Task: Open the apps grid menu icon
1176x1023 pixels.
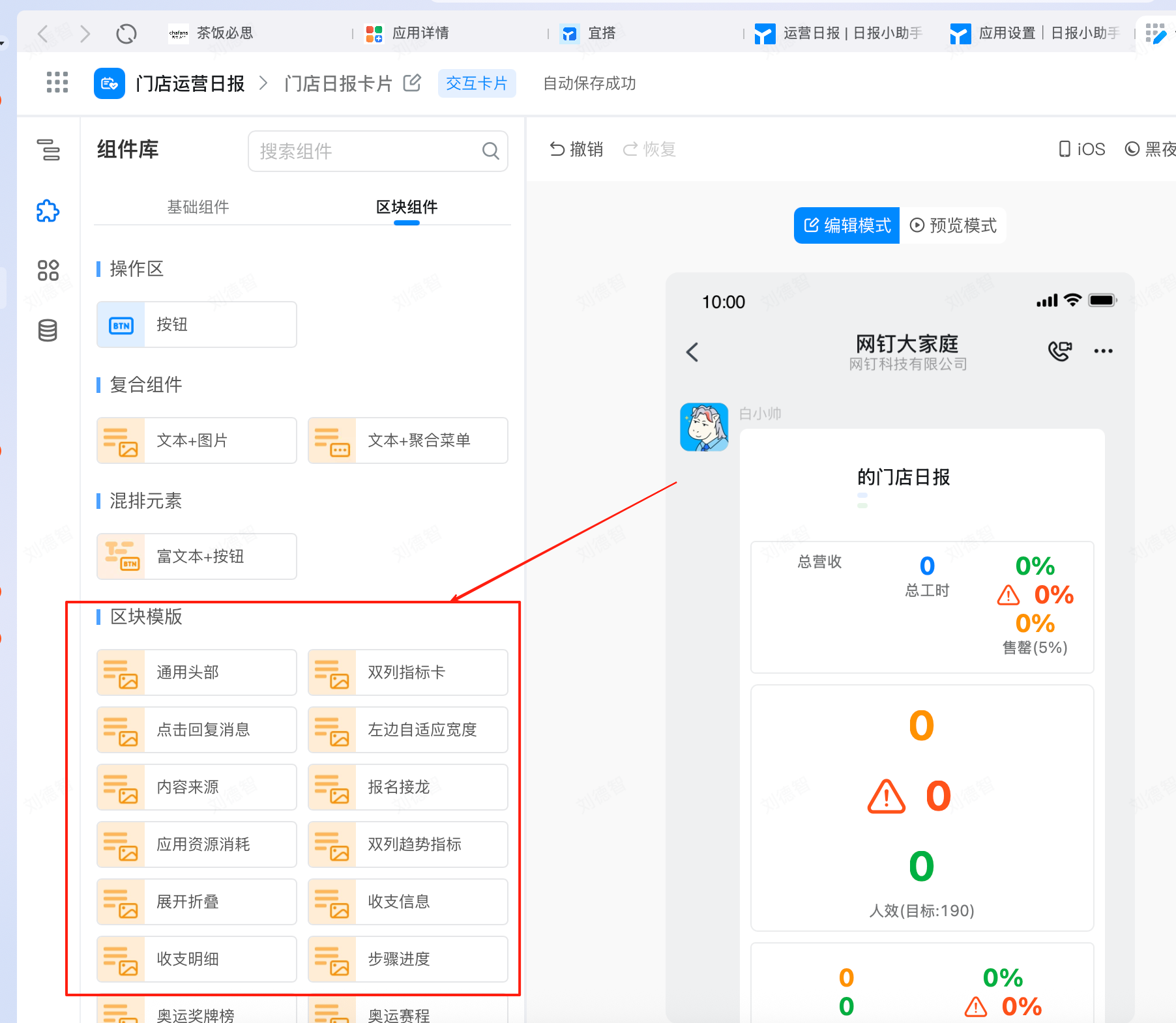Action: 57,83
